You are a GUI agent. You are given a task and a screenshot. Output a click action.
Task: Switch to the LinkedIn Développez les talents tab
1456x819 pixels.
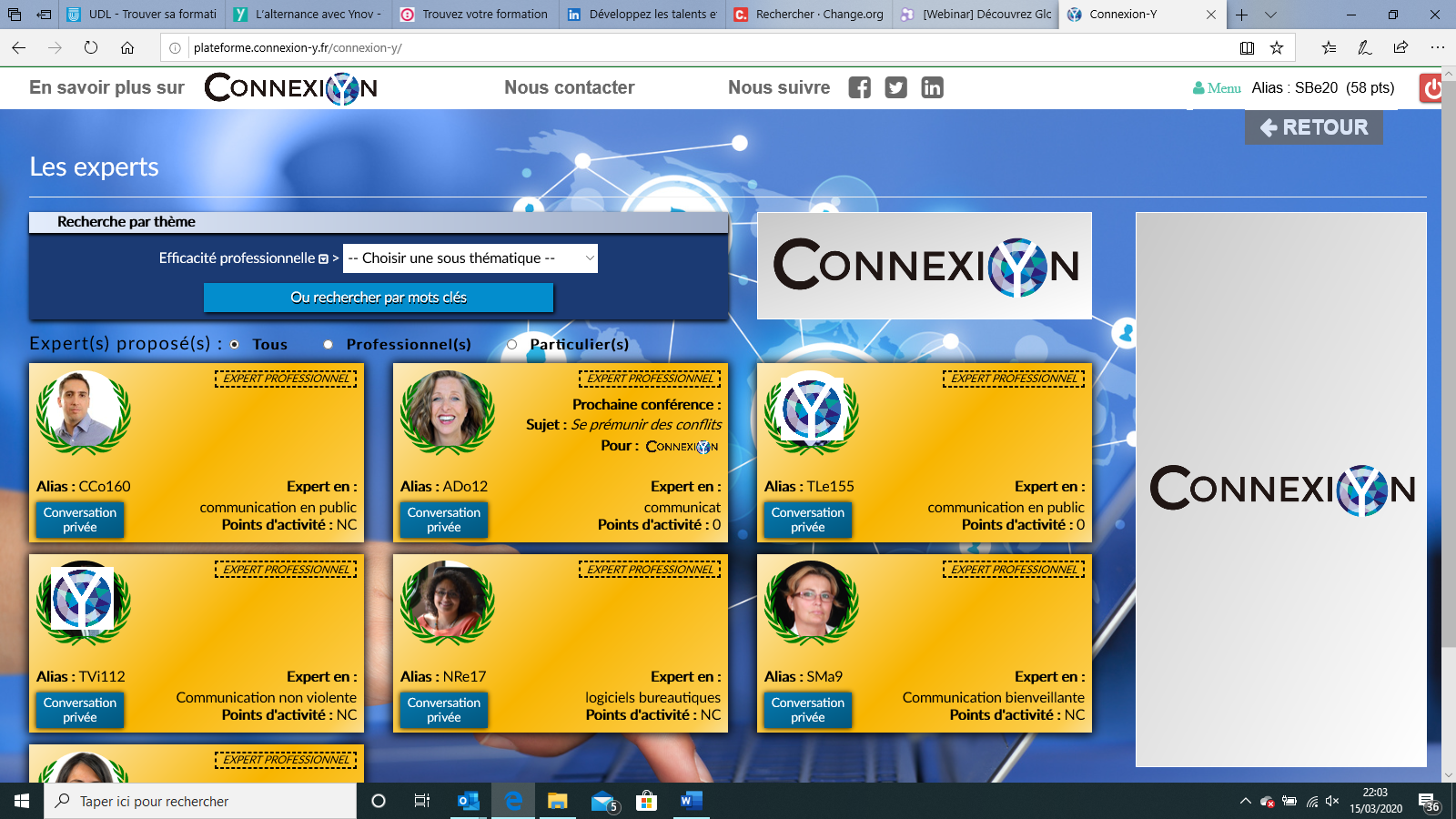click(x=642, y=15)
